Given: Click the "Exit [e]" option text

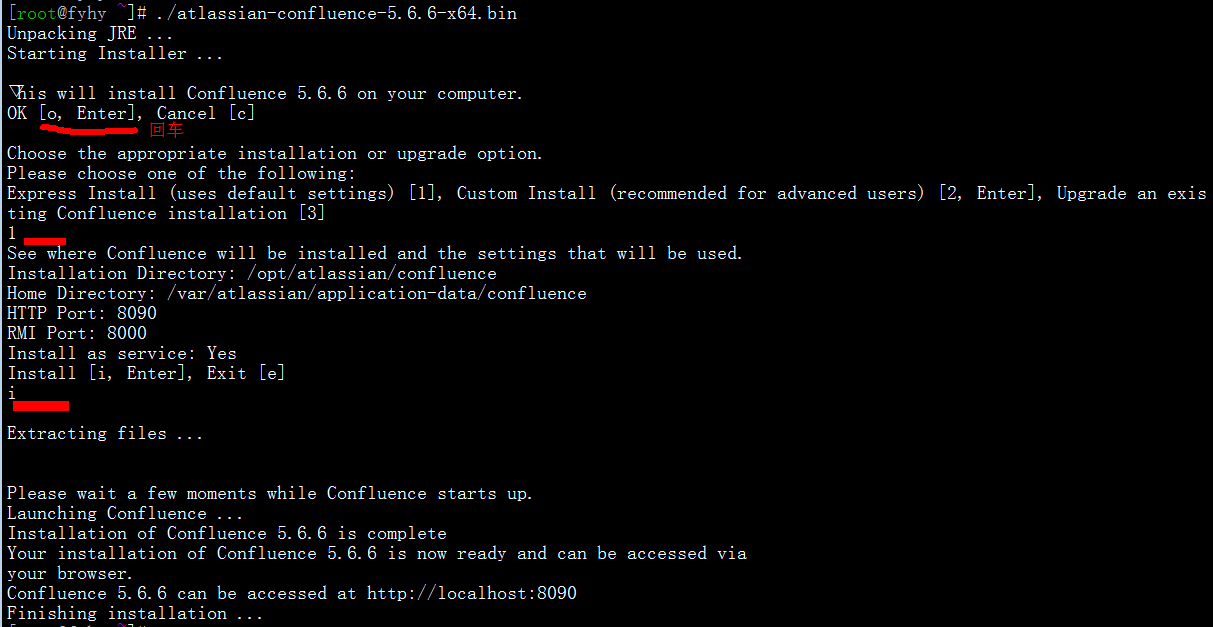Looking at the screenshot, I should coord(246,373).
